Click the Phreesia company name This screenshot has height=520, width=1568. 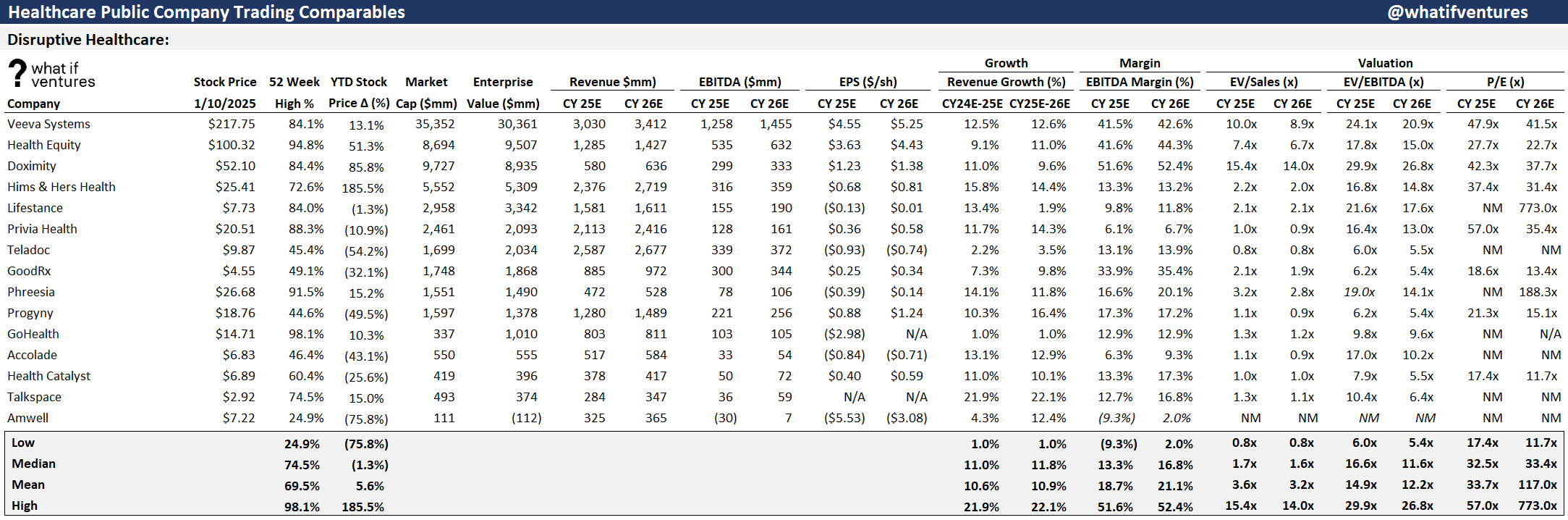31,292
